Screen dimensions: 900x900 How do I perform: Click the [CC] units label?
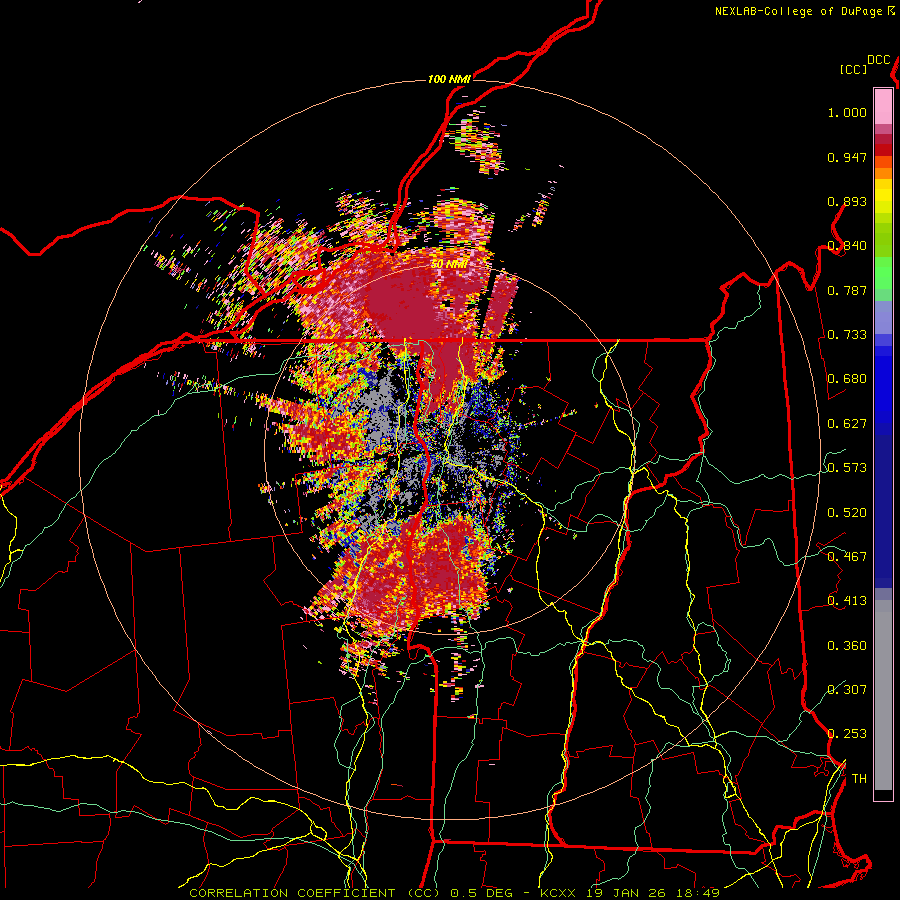point(854,69)
